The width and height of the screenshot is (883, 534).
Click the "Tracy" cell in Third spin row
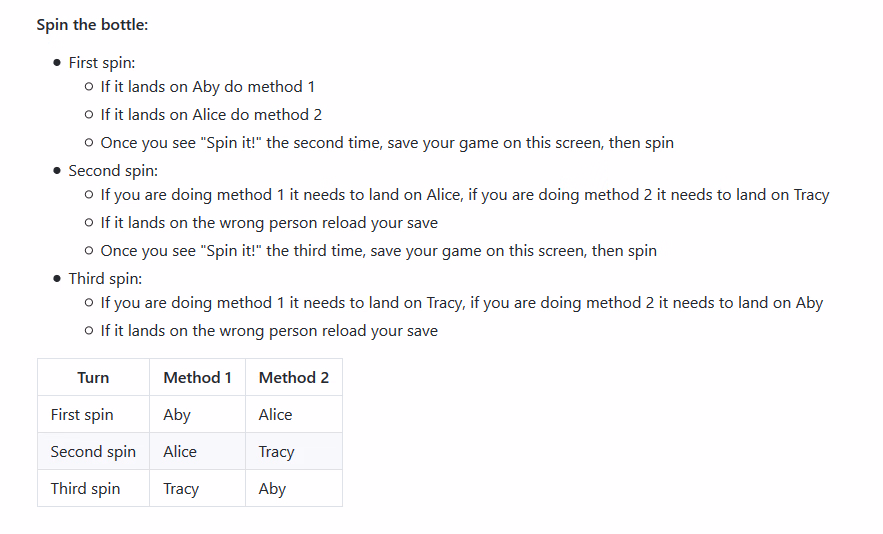pos(198,488)
